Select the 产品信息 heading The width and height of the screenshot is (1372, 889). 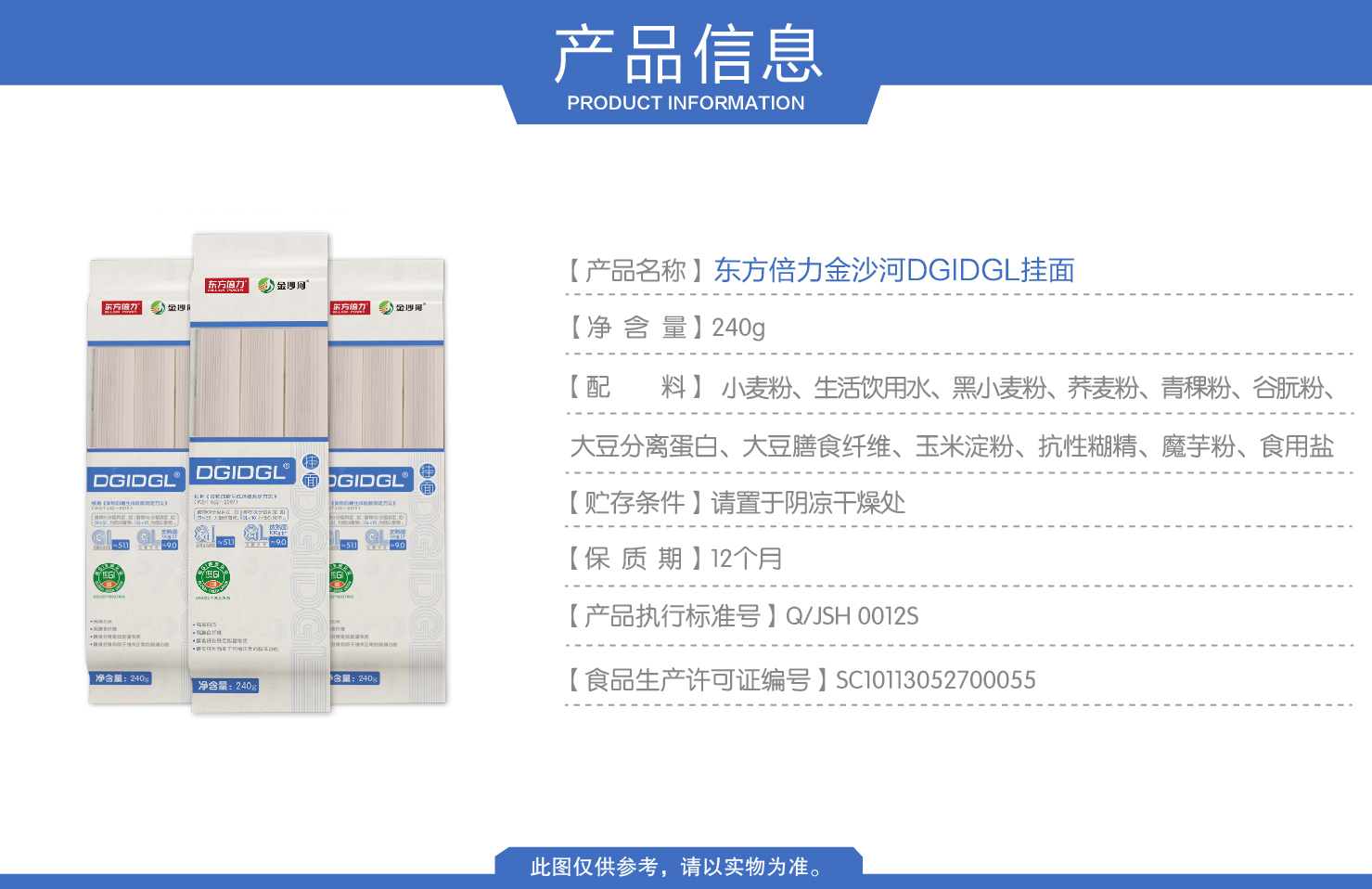pyautogui.click(x=687, y=55)
